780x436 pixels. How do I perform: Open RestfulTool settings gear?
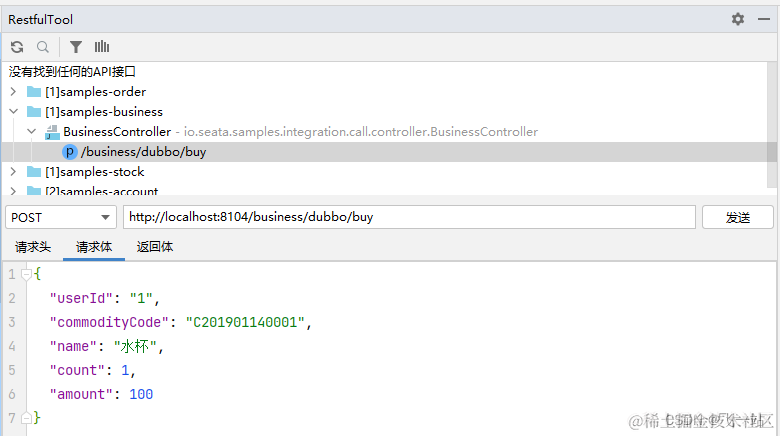[738, 19]
